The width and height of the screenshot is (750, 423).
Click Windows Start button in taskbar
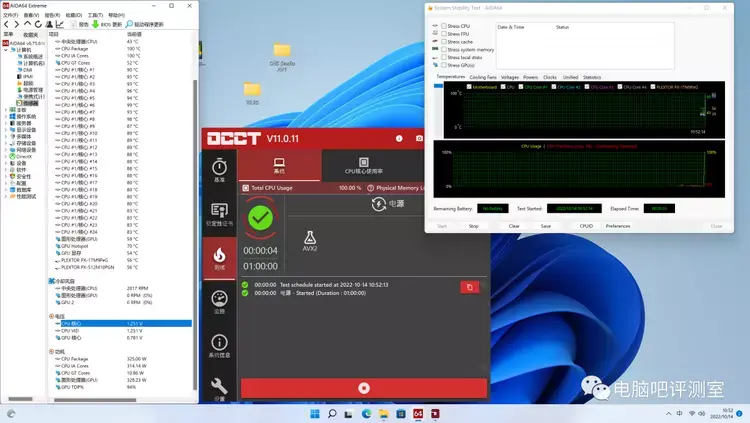tap(315, 414)
